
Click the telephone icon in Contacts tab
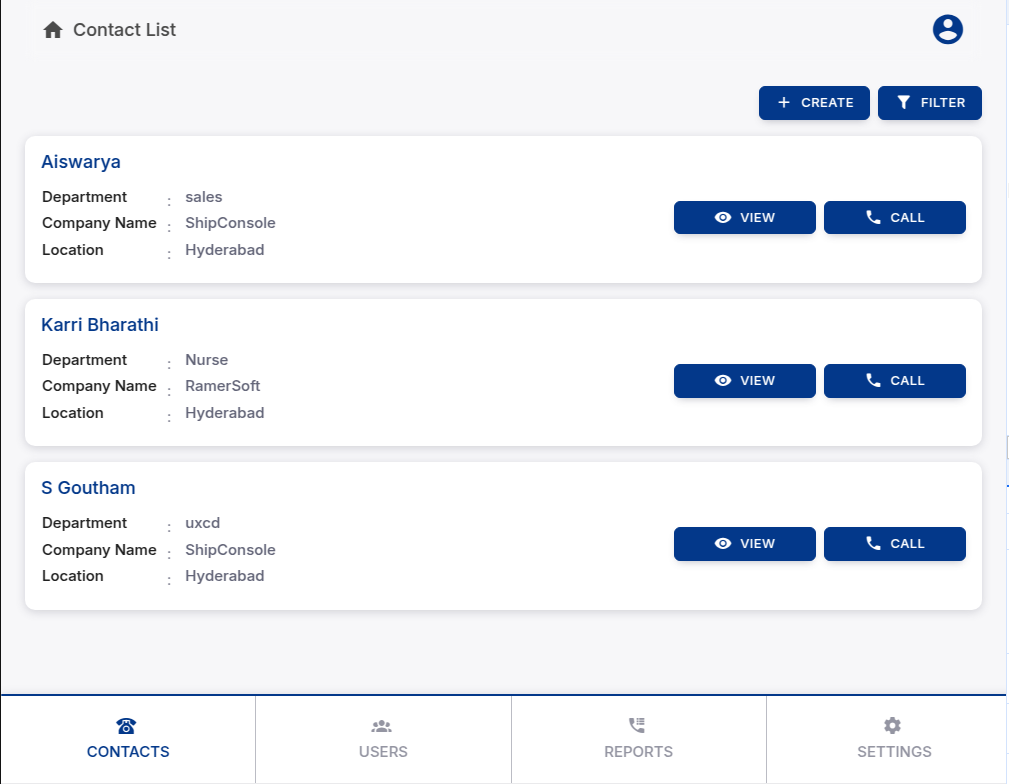point(127,726)
